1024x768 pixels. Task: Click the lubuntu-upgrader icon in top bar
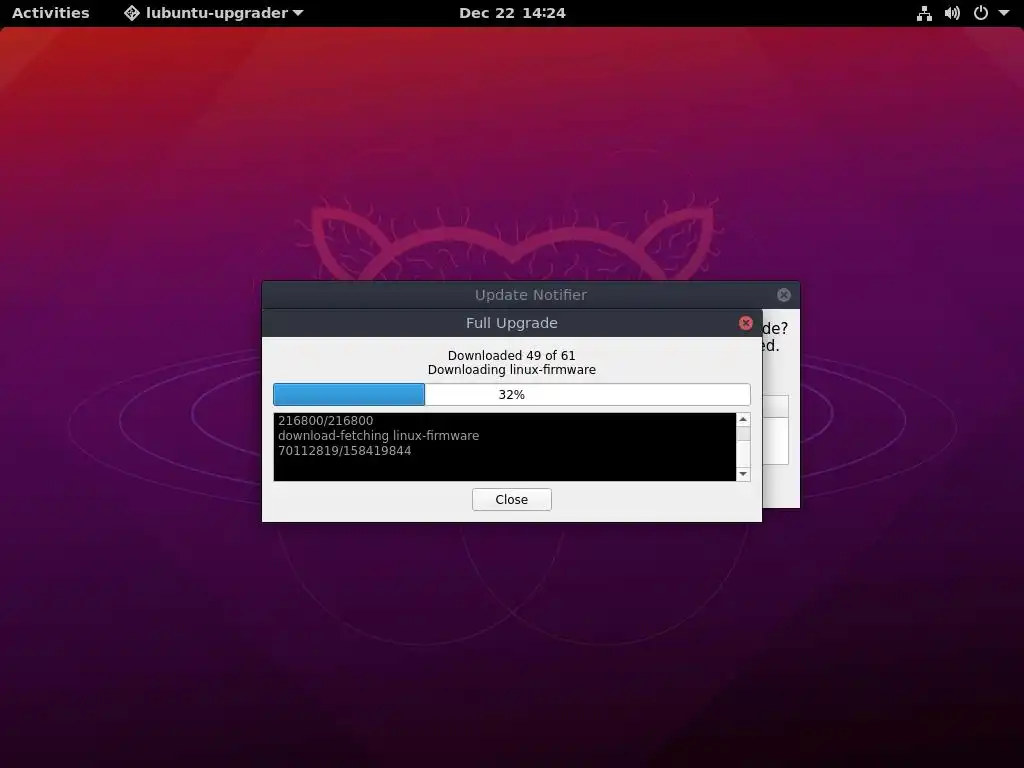(x=131, y=13)
